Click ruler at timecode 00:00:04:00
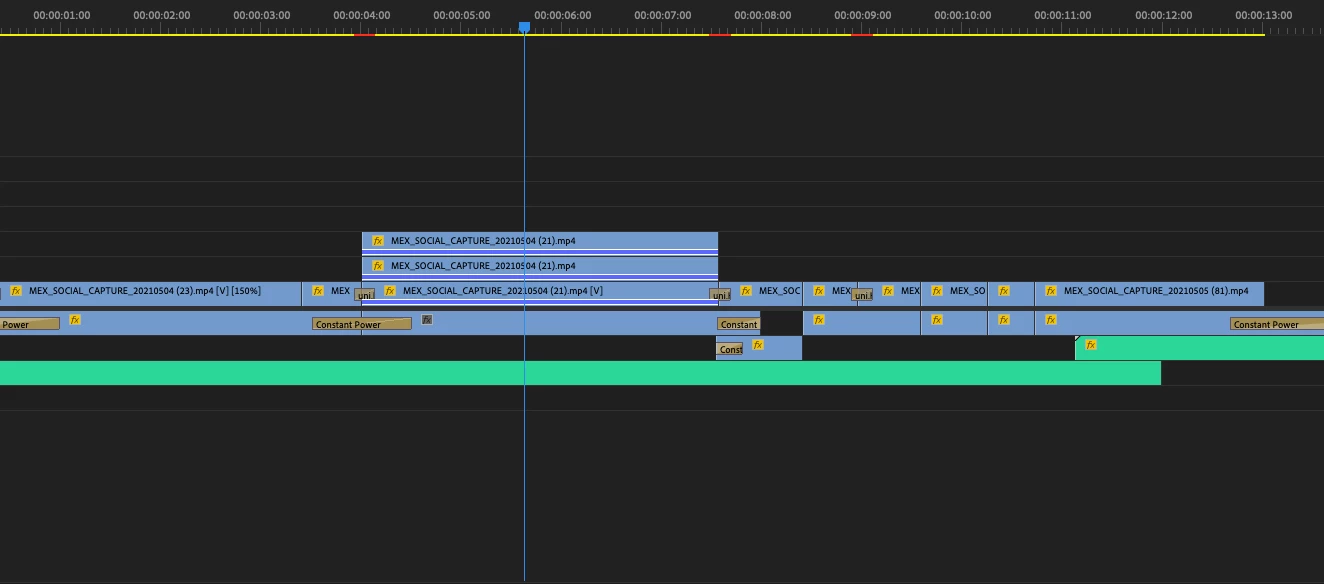The width and height of the screenshot is (1324, 584). 362,15
